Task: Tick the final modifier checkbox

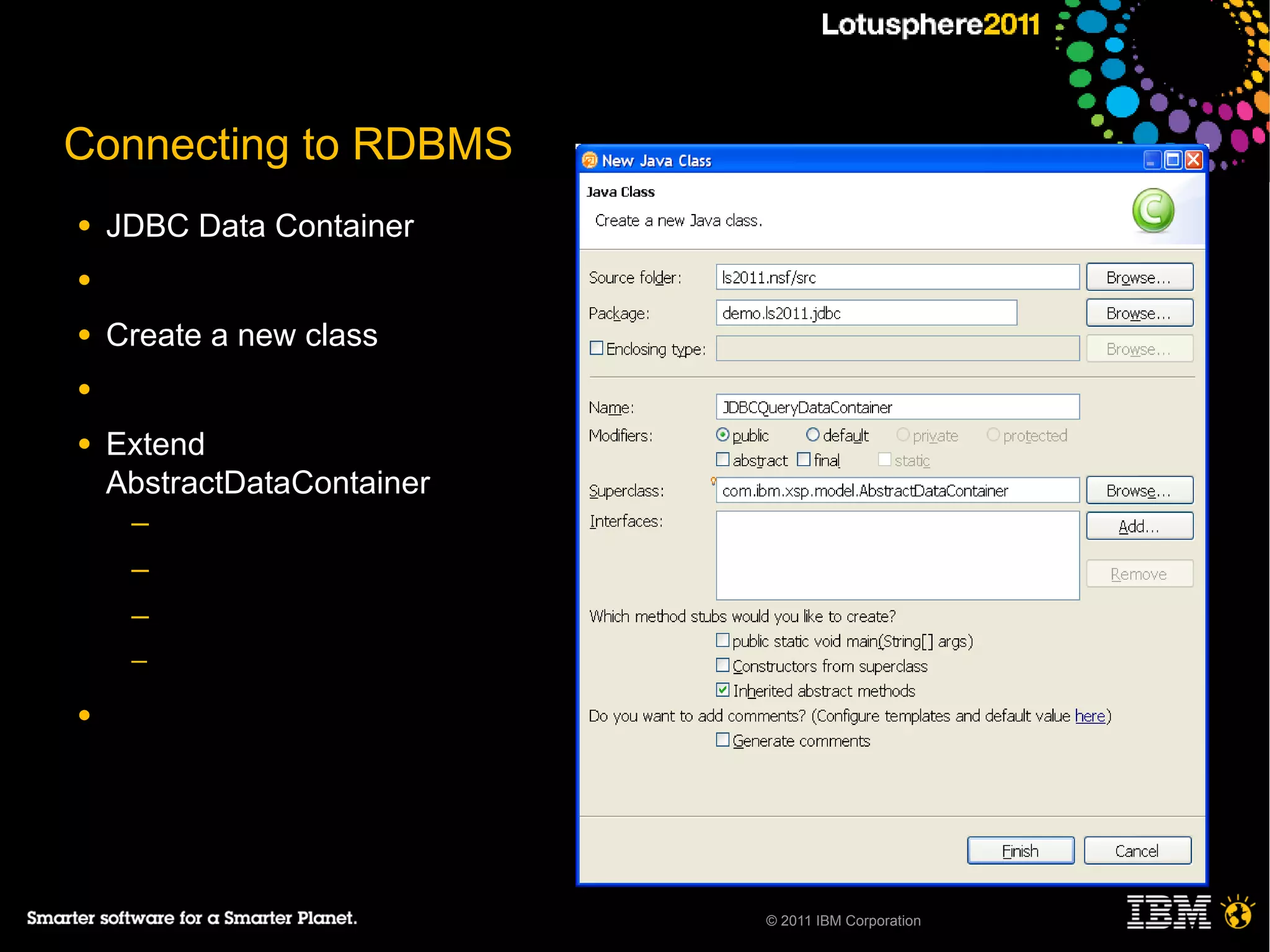Action: pos(804,460)
